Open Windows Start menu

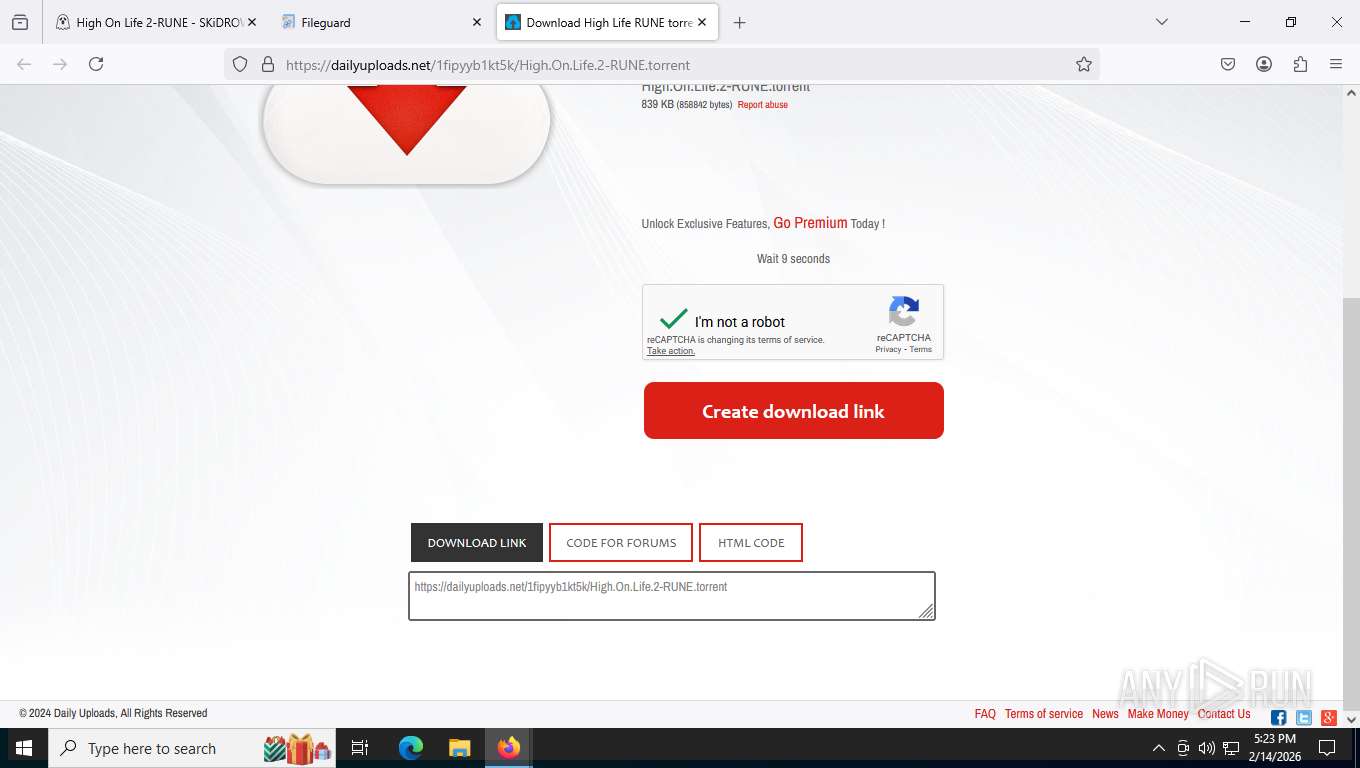coord(23,748)
